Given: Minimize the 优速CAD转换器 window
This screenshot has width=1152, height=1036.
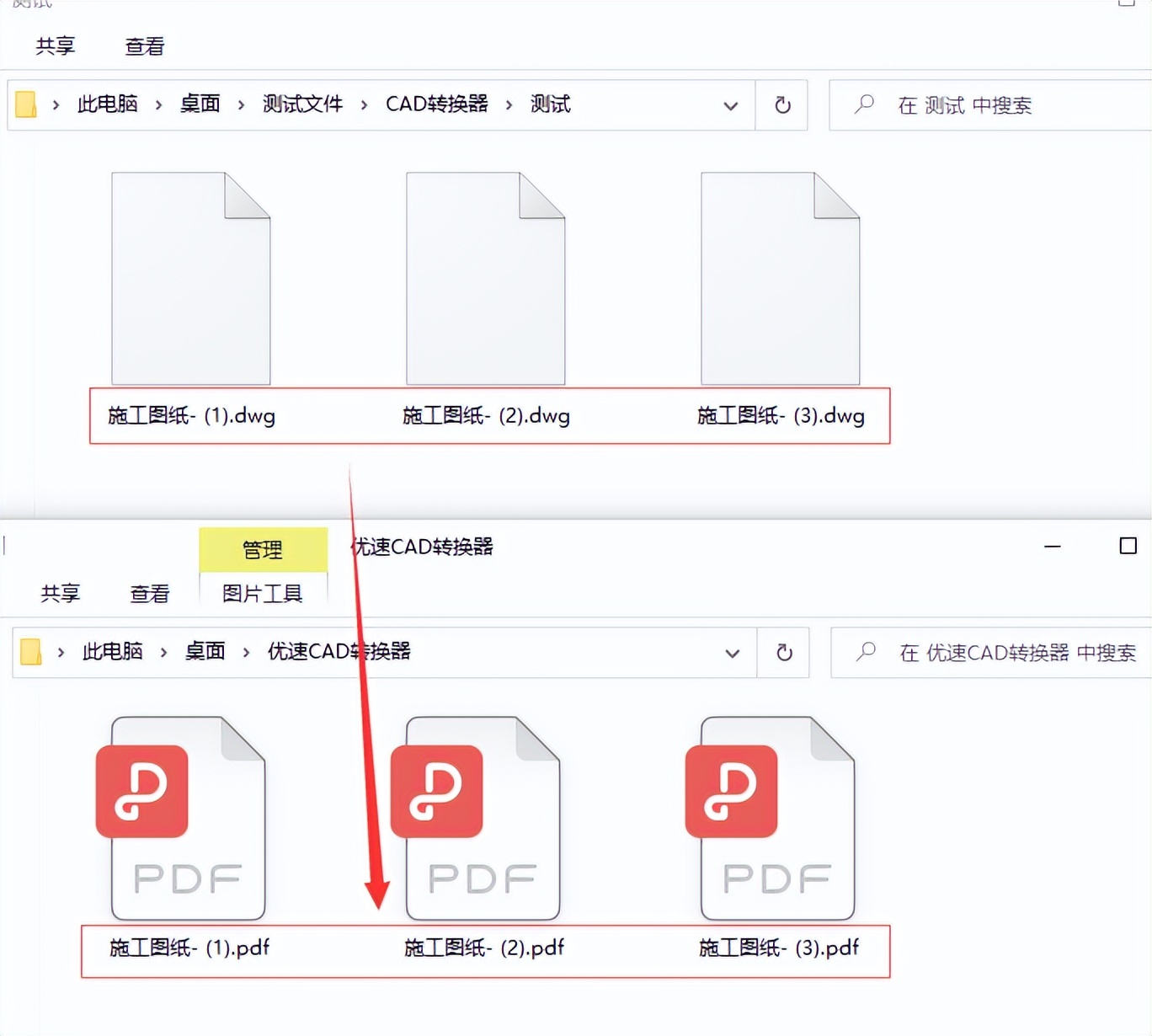Looking at the screenshot, I should 1053,546.
